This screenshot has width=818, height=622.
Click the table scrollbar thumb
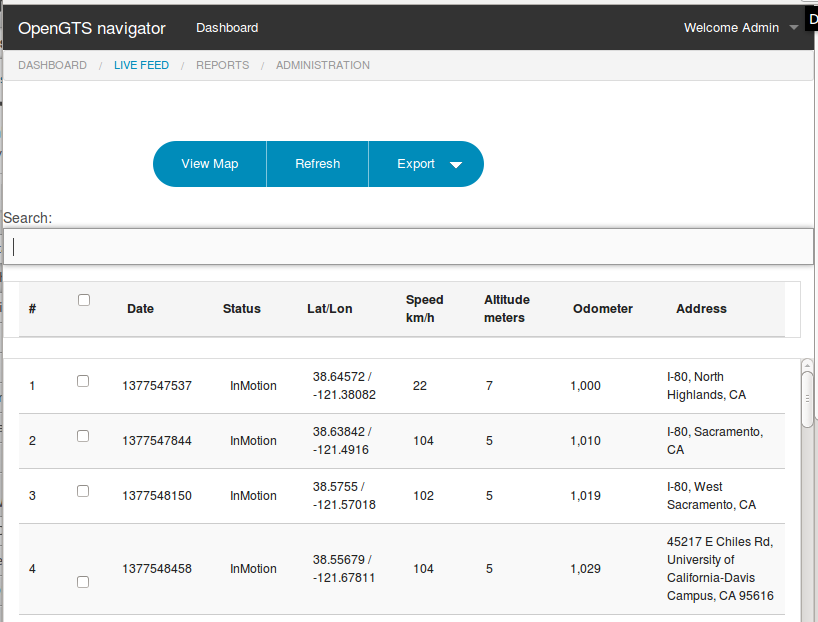coord(805,400)
